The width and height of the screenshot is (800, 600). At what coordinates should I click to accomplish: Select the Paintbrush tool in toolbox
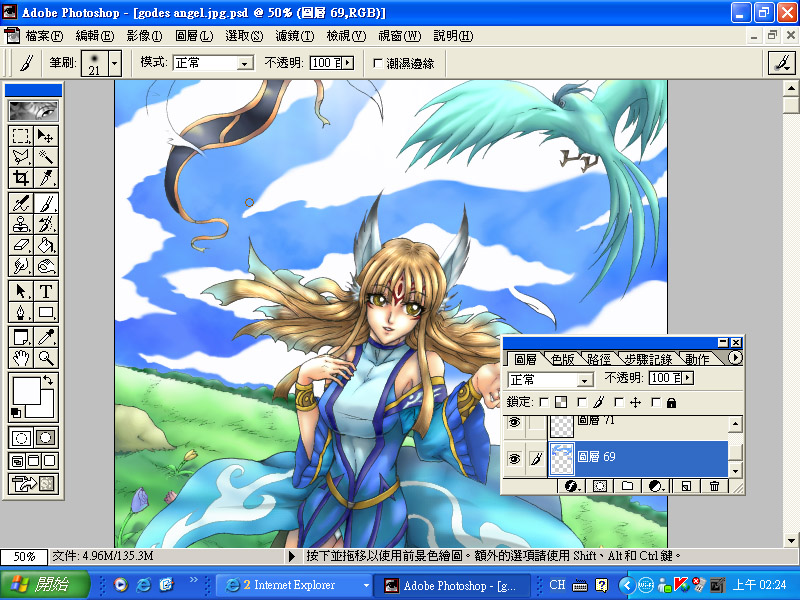(45, 204)
